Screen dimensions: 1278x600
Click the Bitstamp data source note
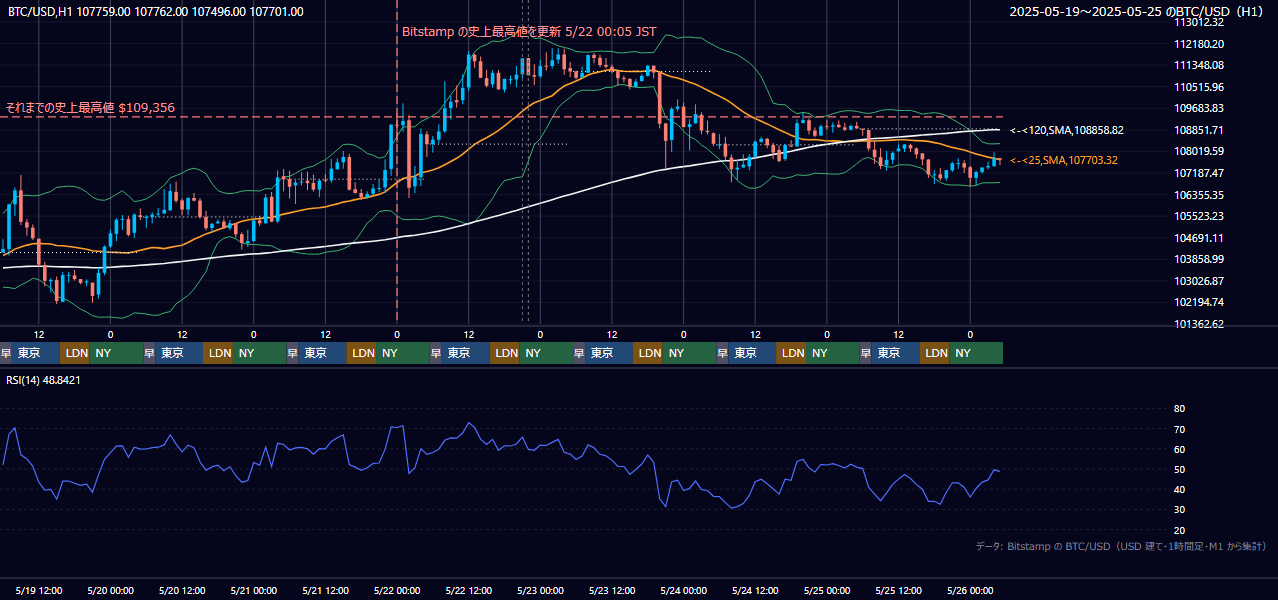pos(1121,546)
